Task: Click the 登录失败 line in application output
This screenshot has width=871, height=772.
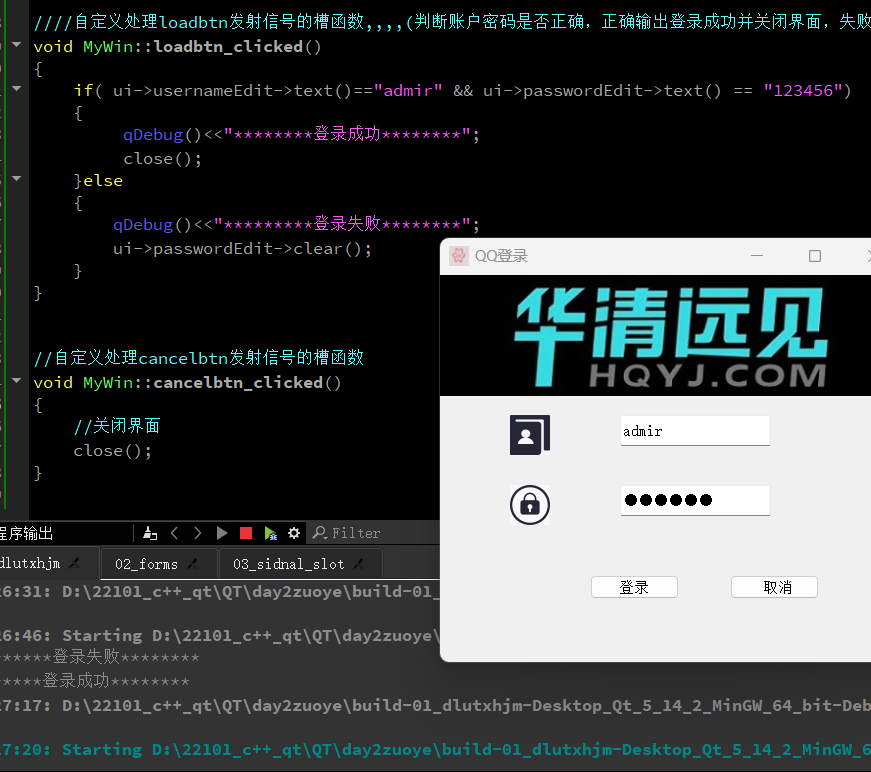Action: coord(99,658)
